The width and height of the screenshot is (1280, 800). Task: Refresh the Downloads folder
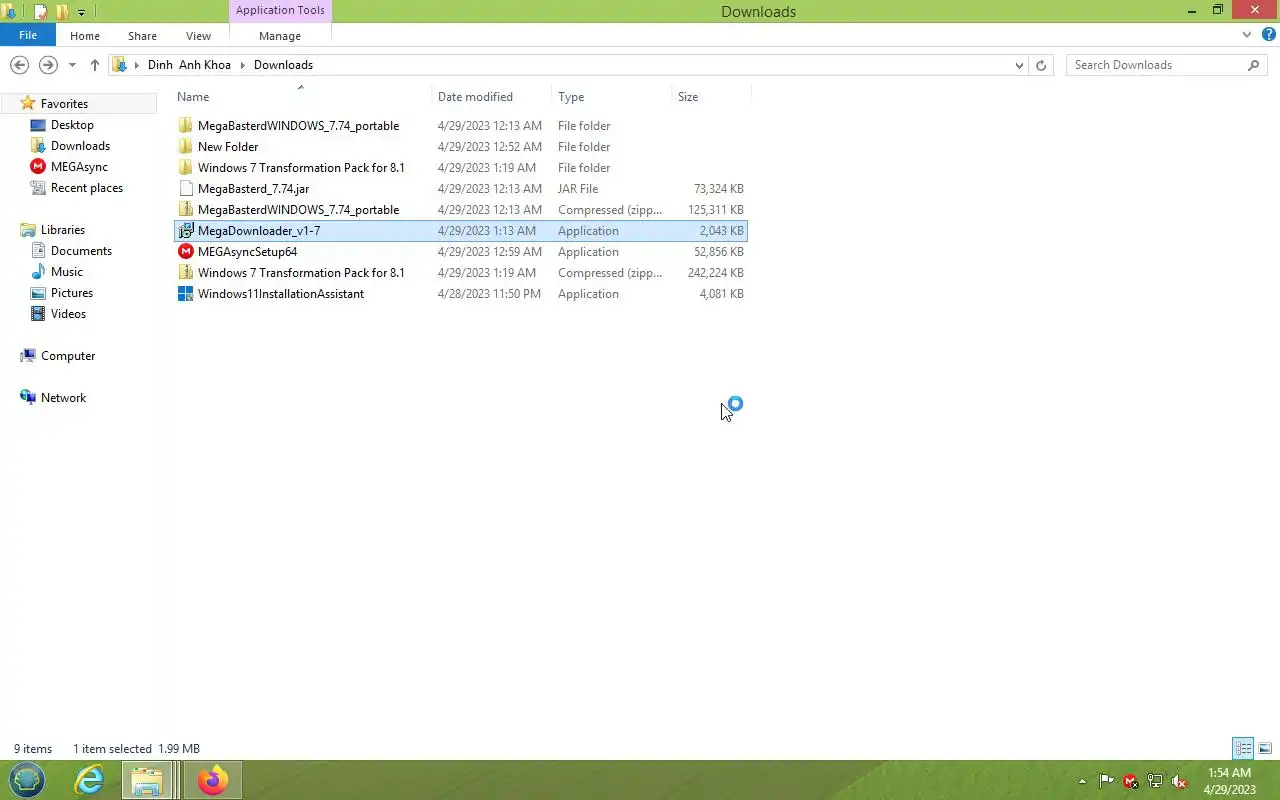click(x=1041, y=65)
